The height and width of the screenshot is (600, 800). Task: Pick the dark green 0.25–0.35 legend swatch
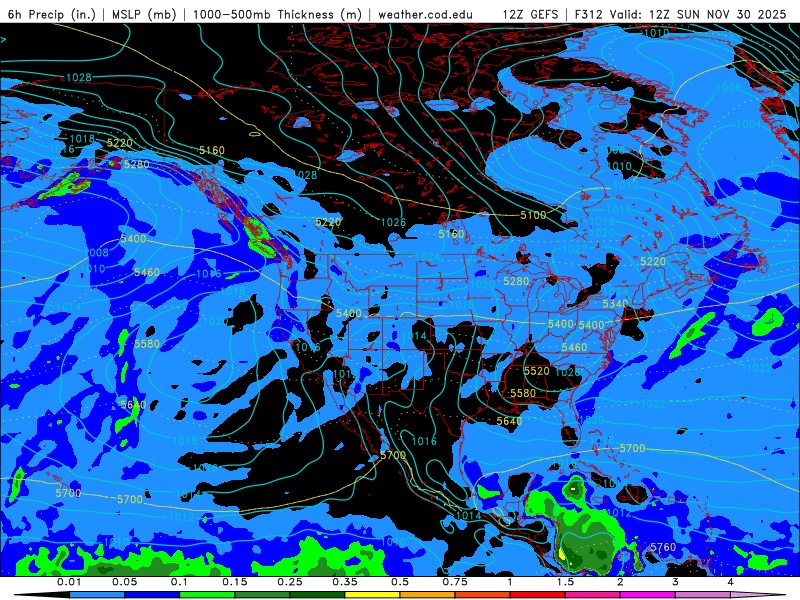(317, 595)
